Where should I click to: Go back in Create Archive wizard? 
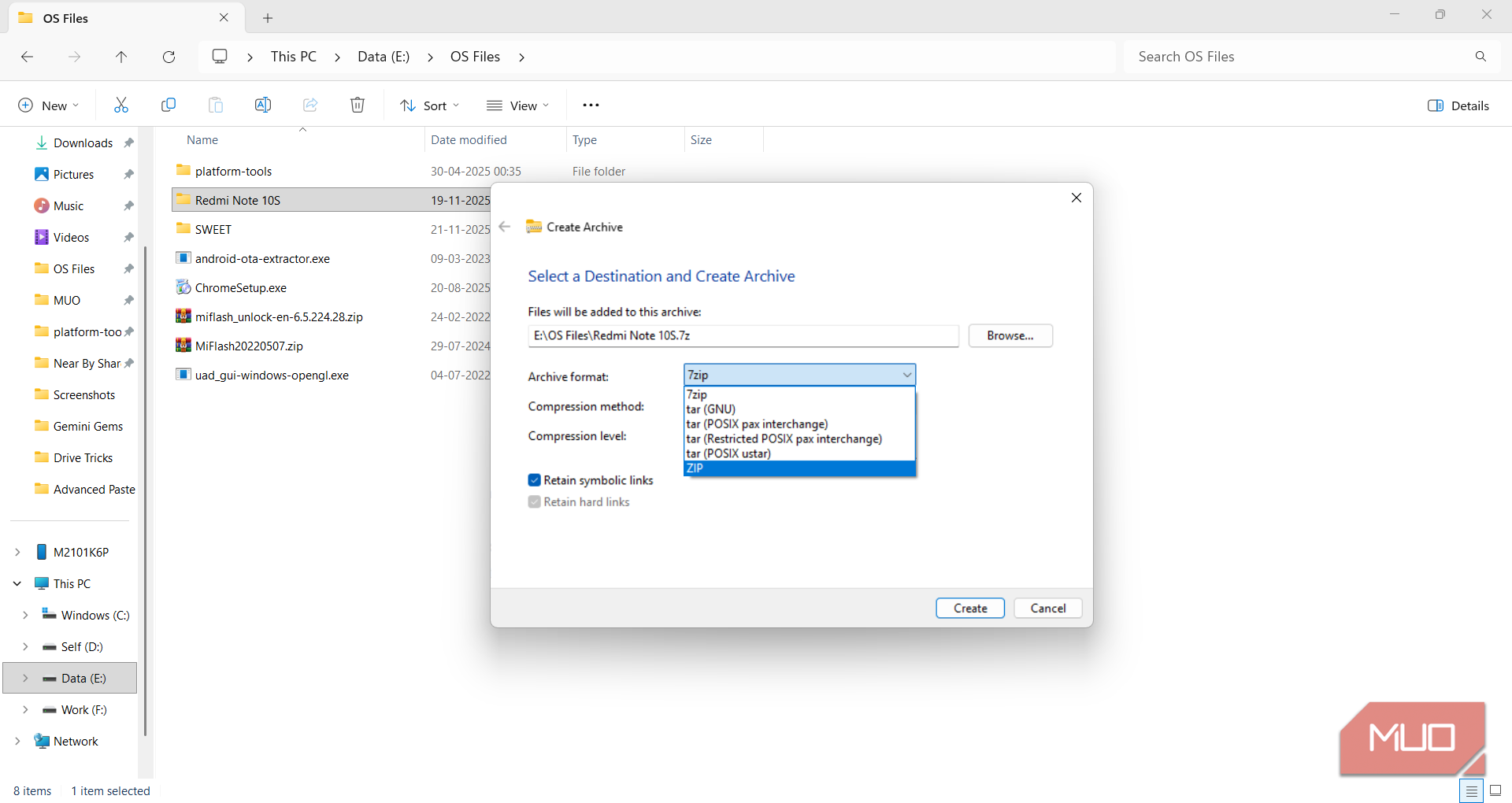[x=505, y=227]
